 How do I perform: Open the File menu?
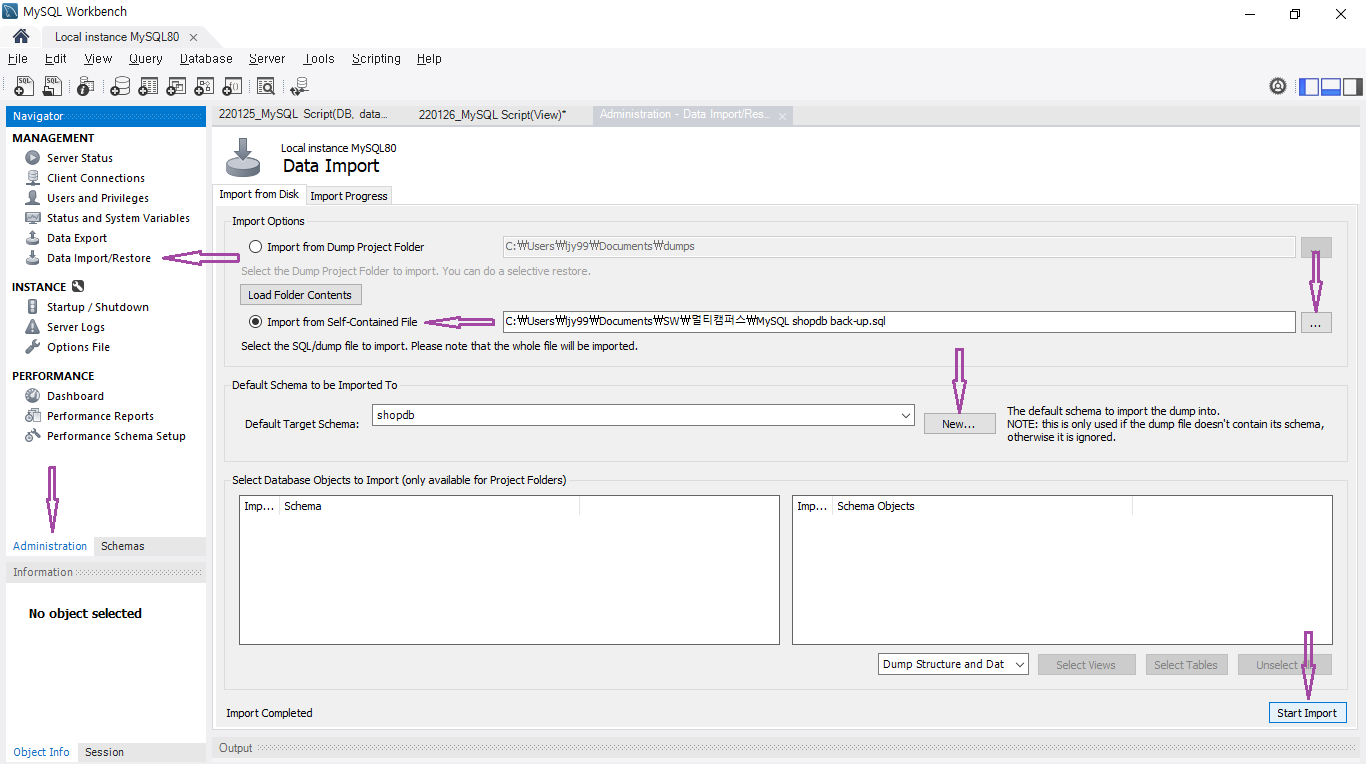[x=17, y=59]
